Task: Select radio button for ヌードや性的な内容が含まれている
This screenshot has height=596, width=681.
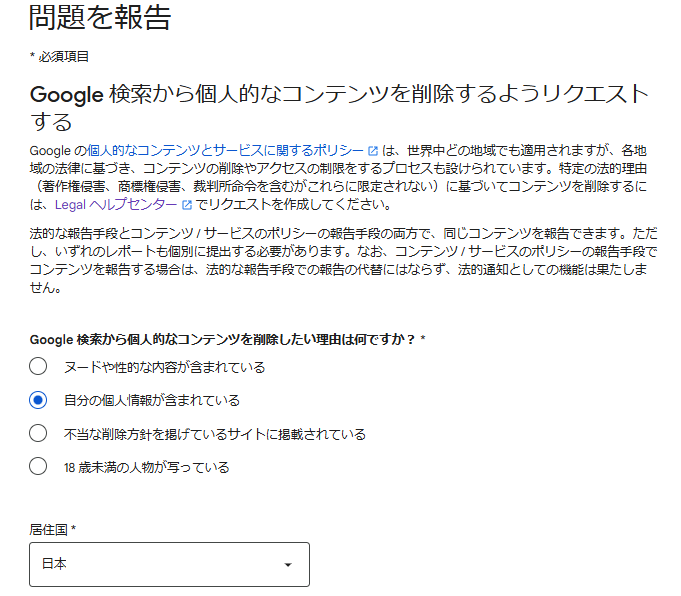Action: pos(38,367)
